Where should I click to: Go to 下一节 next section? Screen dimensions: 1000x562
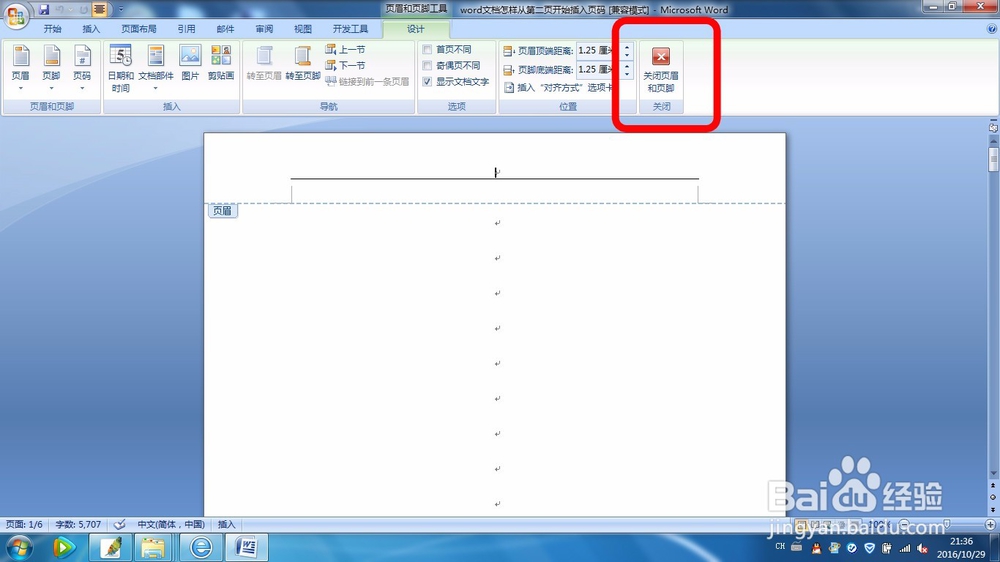coord(345,65)
